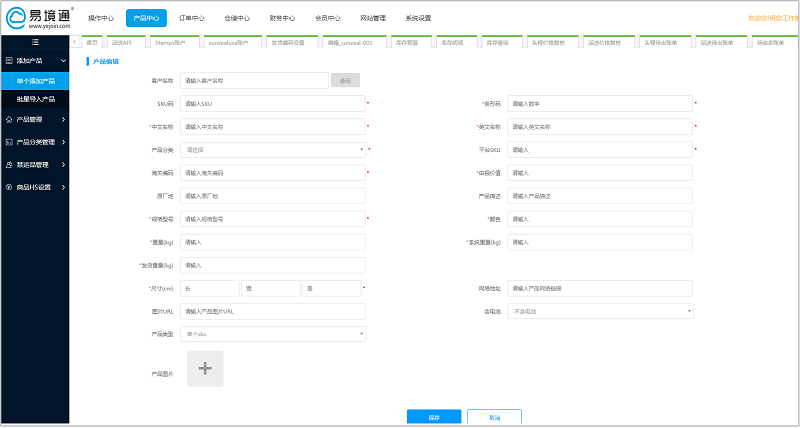Click the blue 保存 button
Image resolution: width=800 pixels, height=428 pixels.
pyautogui.click(x=434, y=417)
